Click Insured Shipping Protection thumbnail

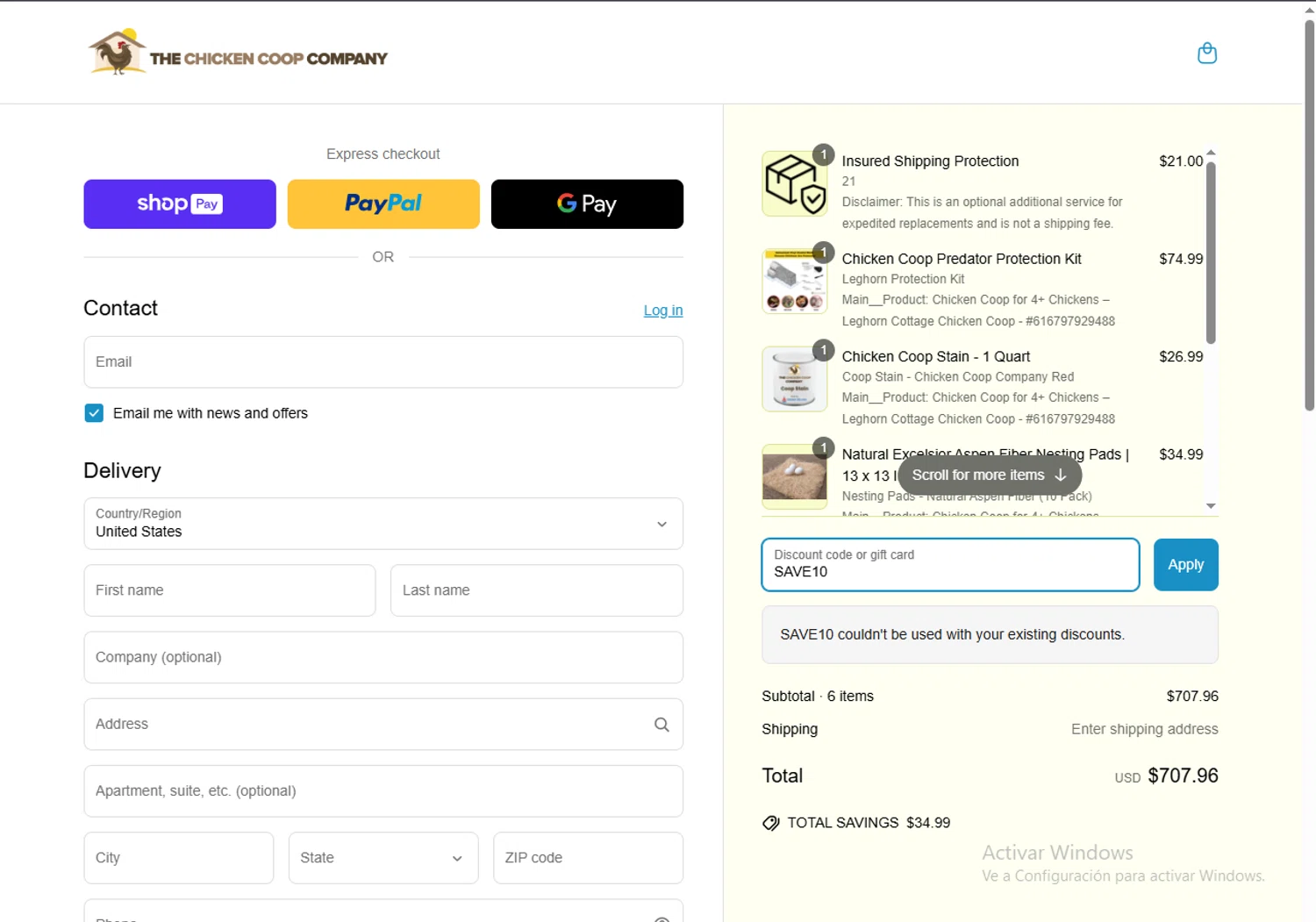(x=795, y=184)
